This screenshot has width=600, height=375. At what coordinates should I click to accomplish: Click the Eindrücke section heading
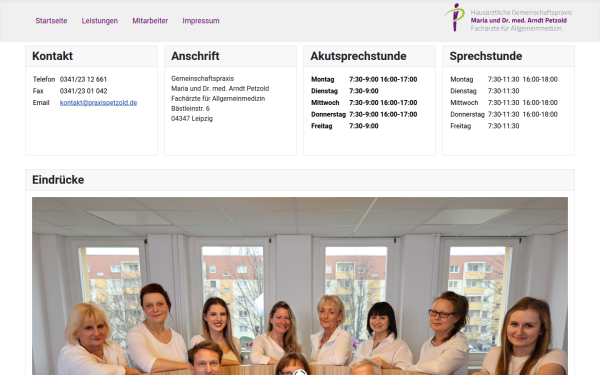click(x=58, y=180)
